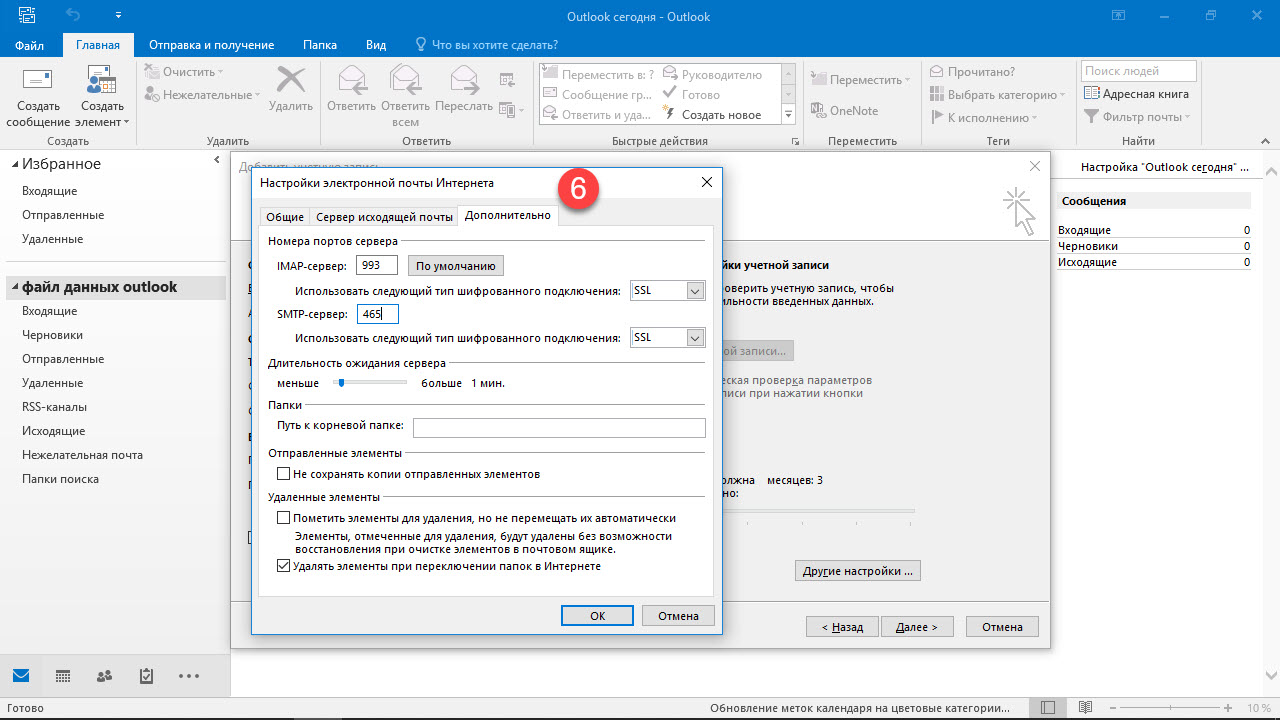Click the Filter mail funnel icon

coord(1091,117)
